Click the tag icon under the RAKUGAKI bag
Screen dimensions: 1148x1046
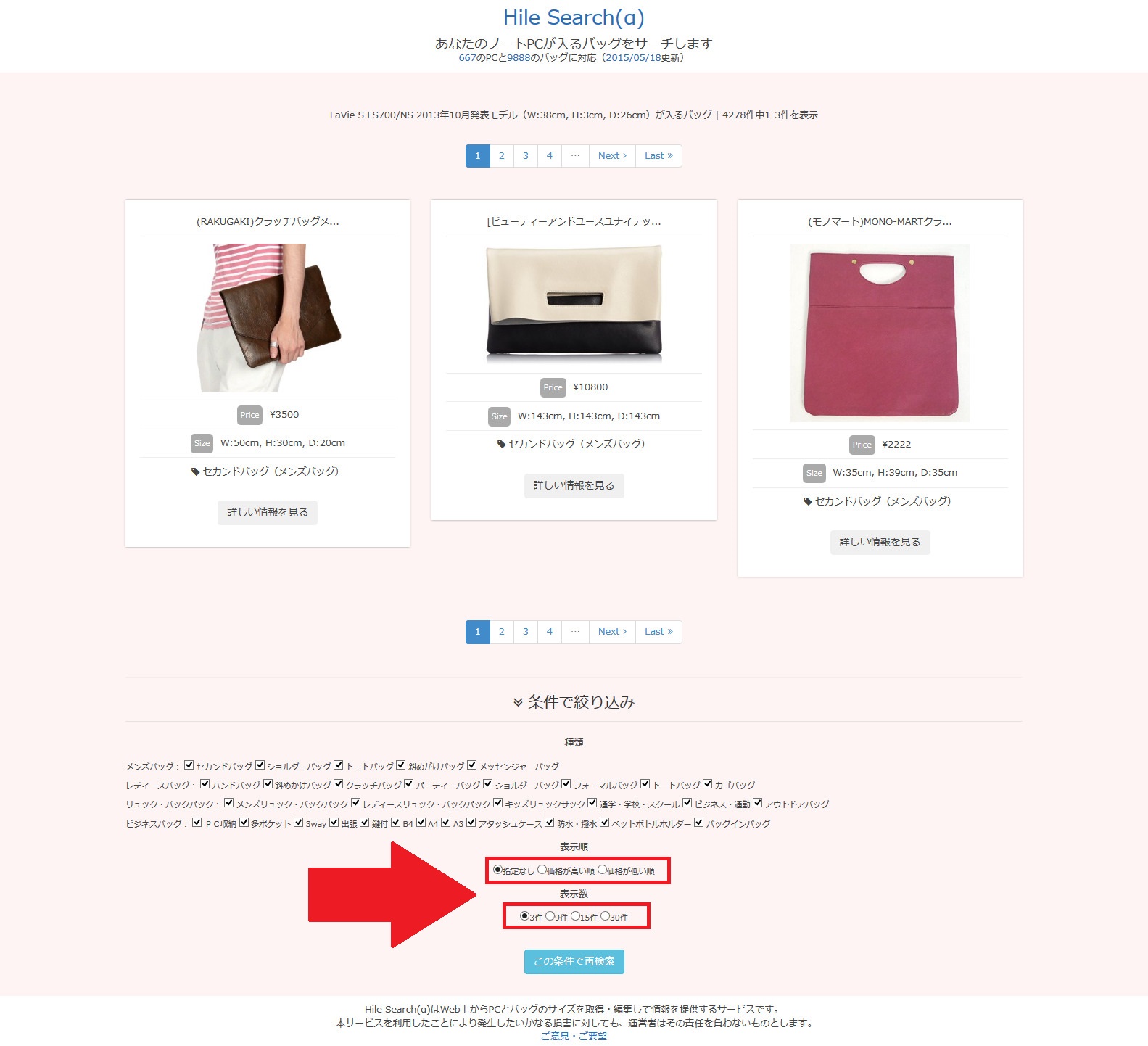click(195, 471)
